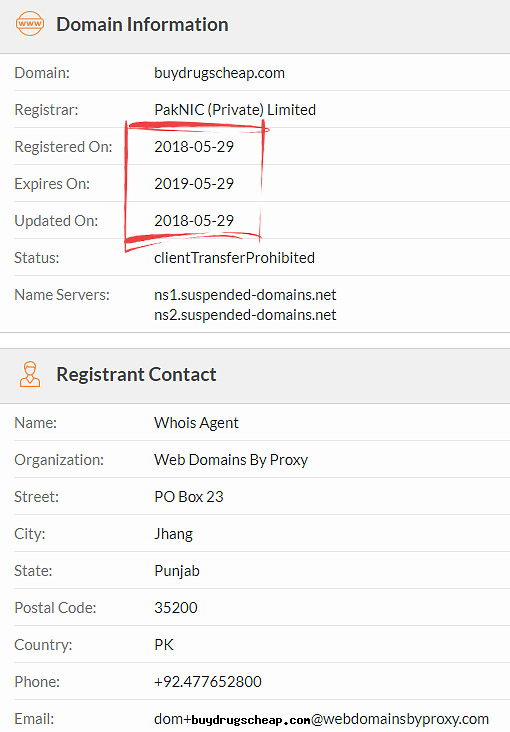The height and width of the screenshot is (732, 510).
Task: Click Updated On date 2018-05-29
Action: (x=194, y=220)
